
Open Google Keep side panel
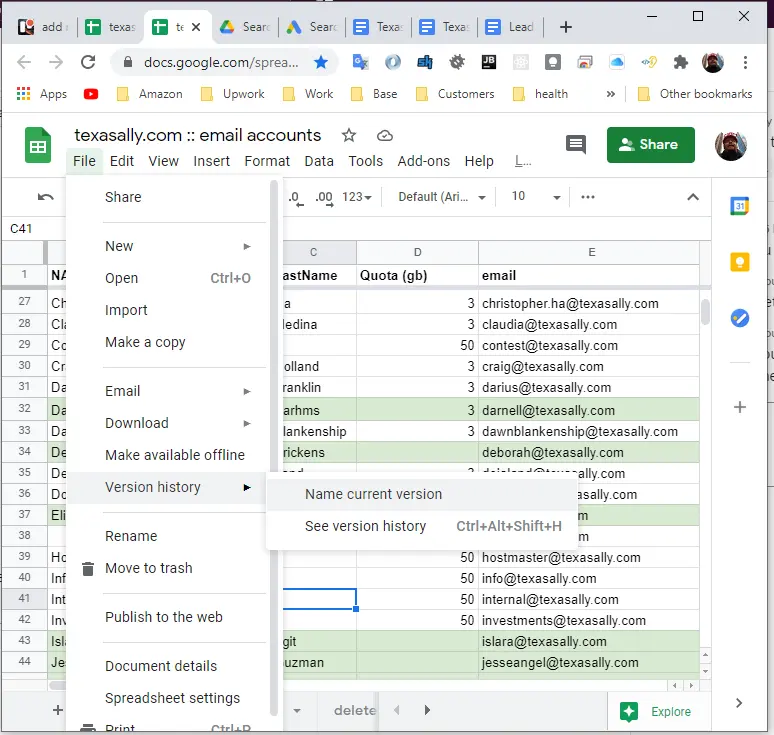[x=740, y=262]
